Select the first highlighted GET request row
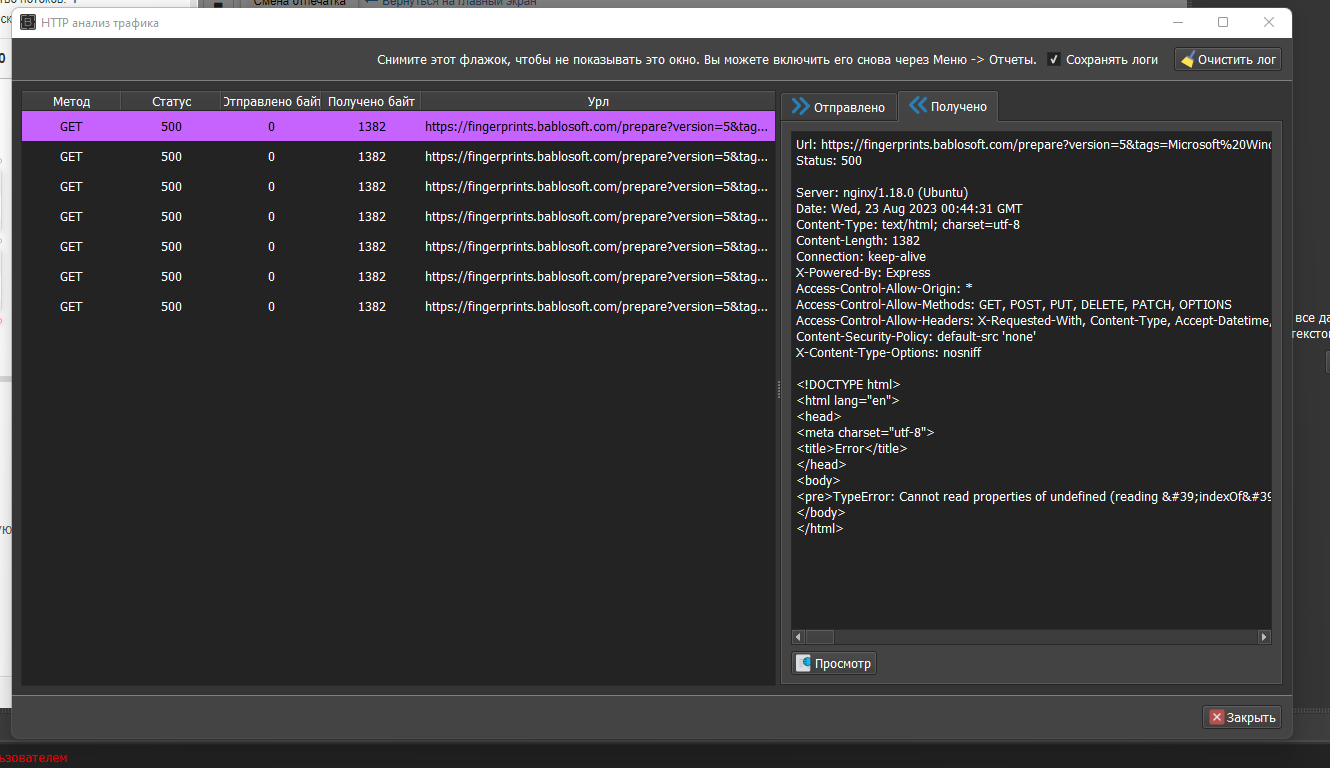The height and width of the screenshot is (768, 1330). point(398,127)
